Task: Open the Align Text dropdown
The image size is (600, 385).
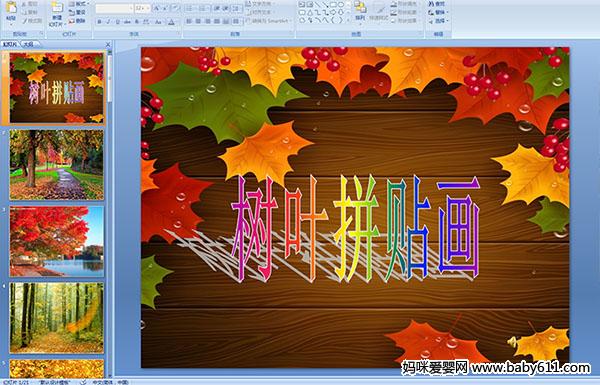Action: pyautogui.click(x=261, y=12)
